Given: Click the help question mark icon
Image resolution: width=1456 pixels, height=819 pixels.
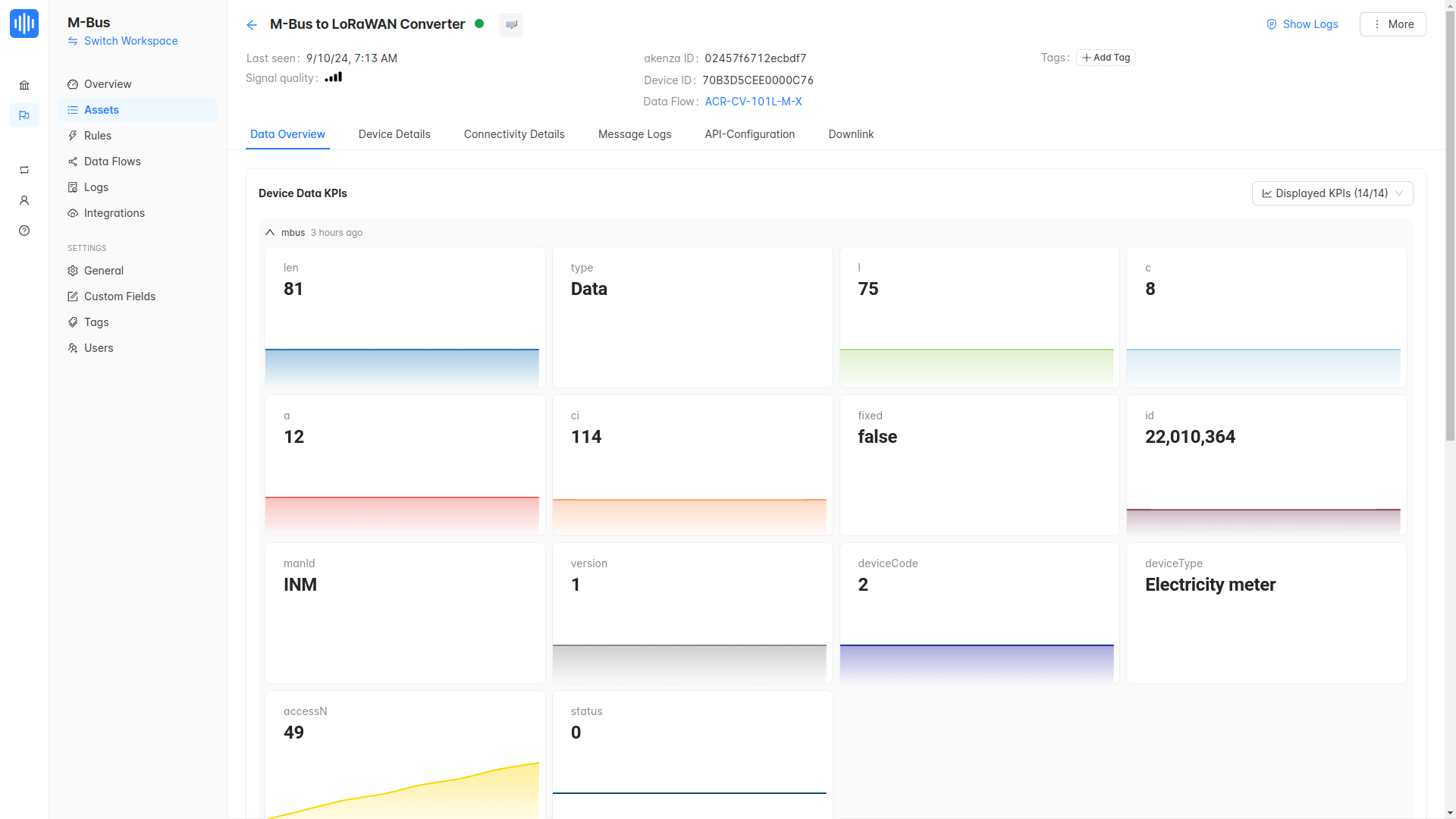Looking at the screenshot, I should [24, 231].
